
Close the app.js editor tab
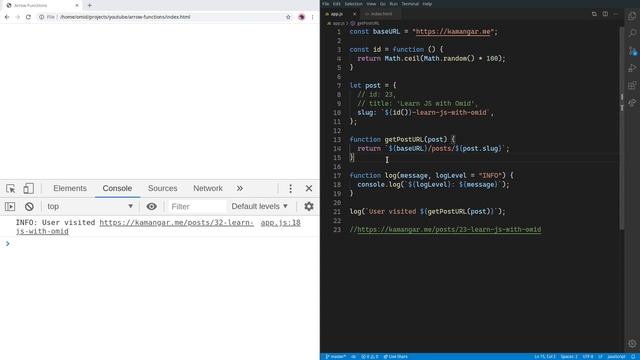click(354, 14)
